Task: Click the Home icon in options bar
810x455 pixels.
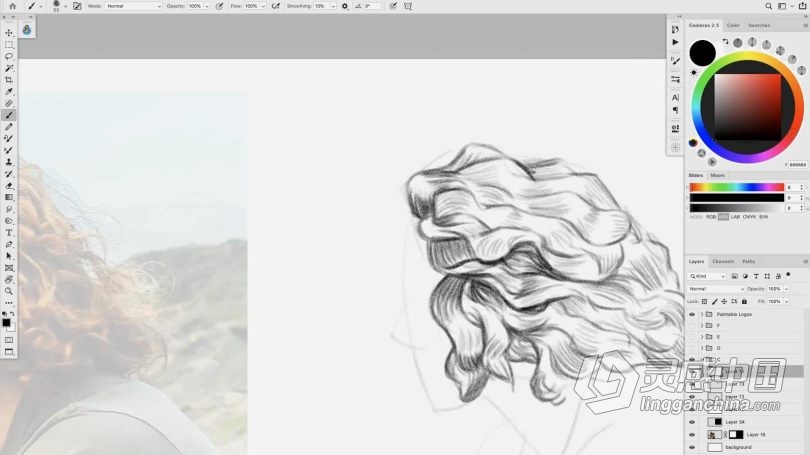Action: [12, 6]
